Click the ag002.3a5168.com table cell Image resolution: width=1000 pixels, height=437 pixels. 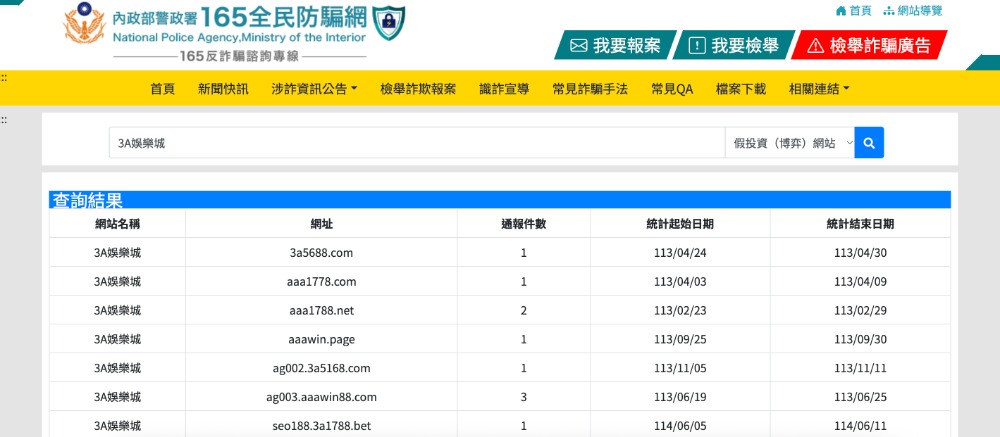tap(321, 368)
